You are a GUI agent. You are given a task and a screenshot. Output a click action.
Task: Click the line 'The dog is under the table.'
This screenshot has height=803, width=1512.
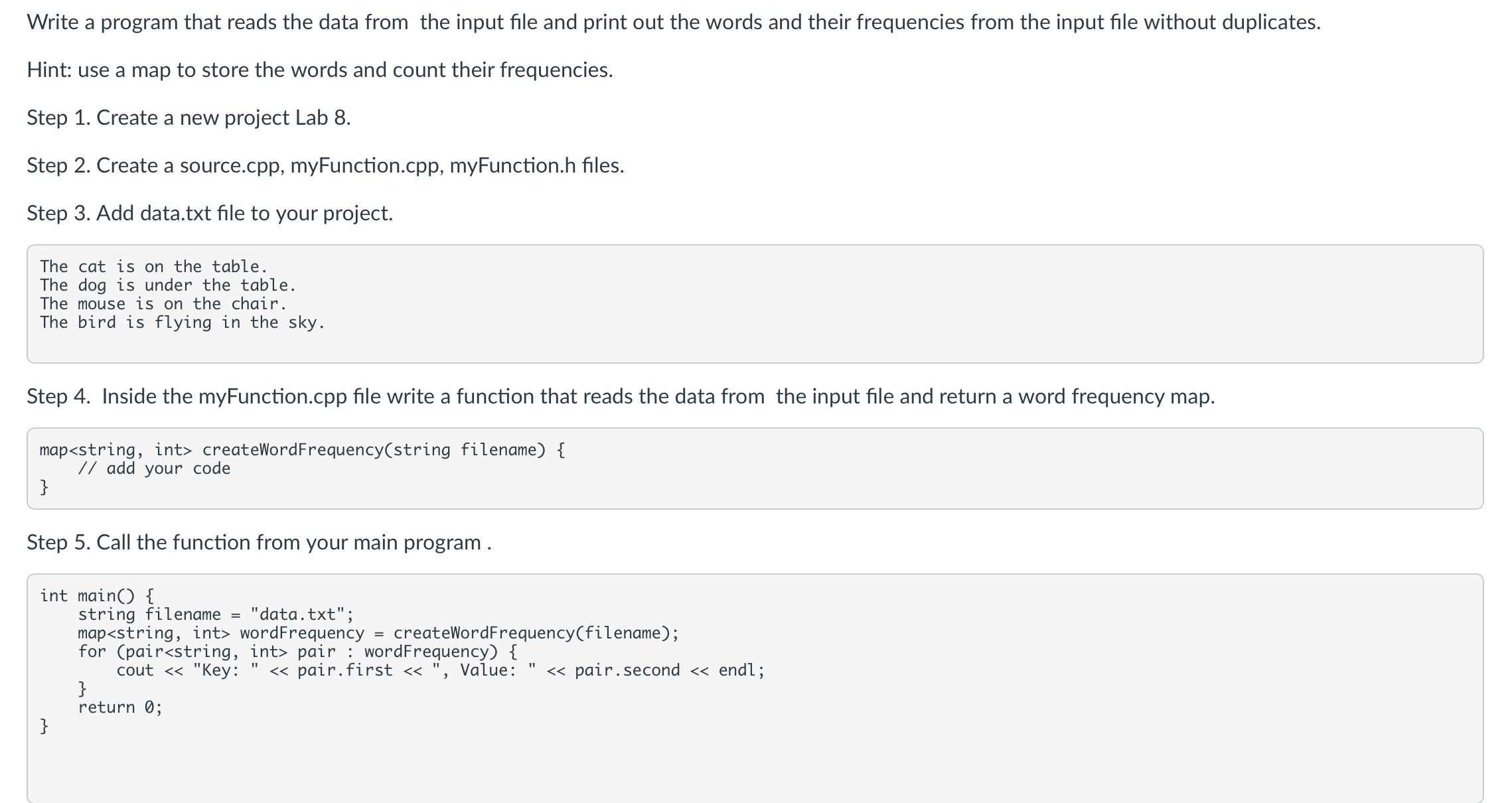coord(167,285)
